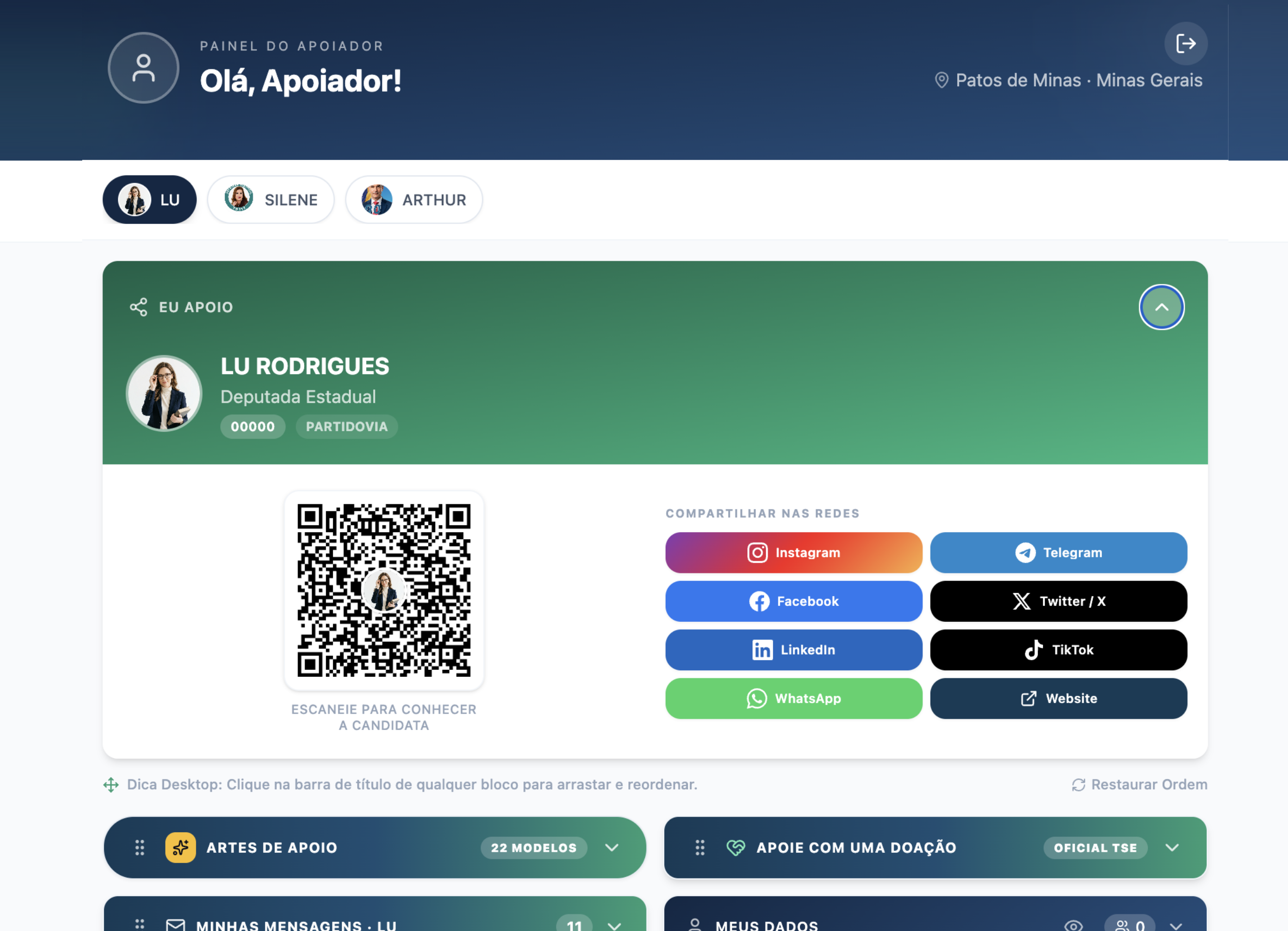Click the user avatar icon in header
Viewport: 1288px width, 931px height.
point(144,68)
